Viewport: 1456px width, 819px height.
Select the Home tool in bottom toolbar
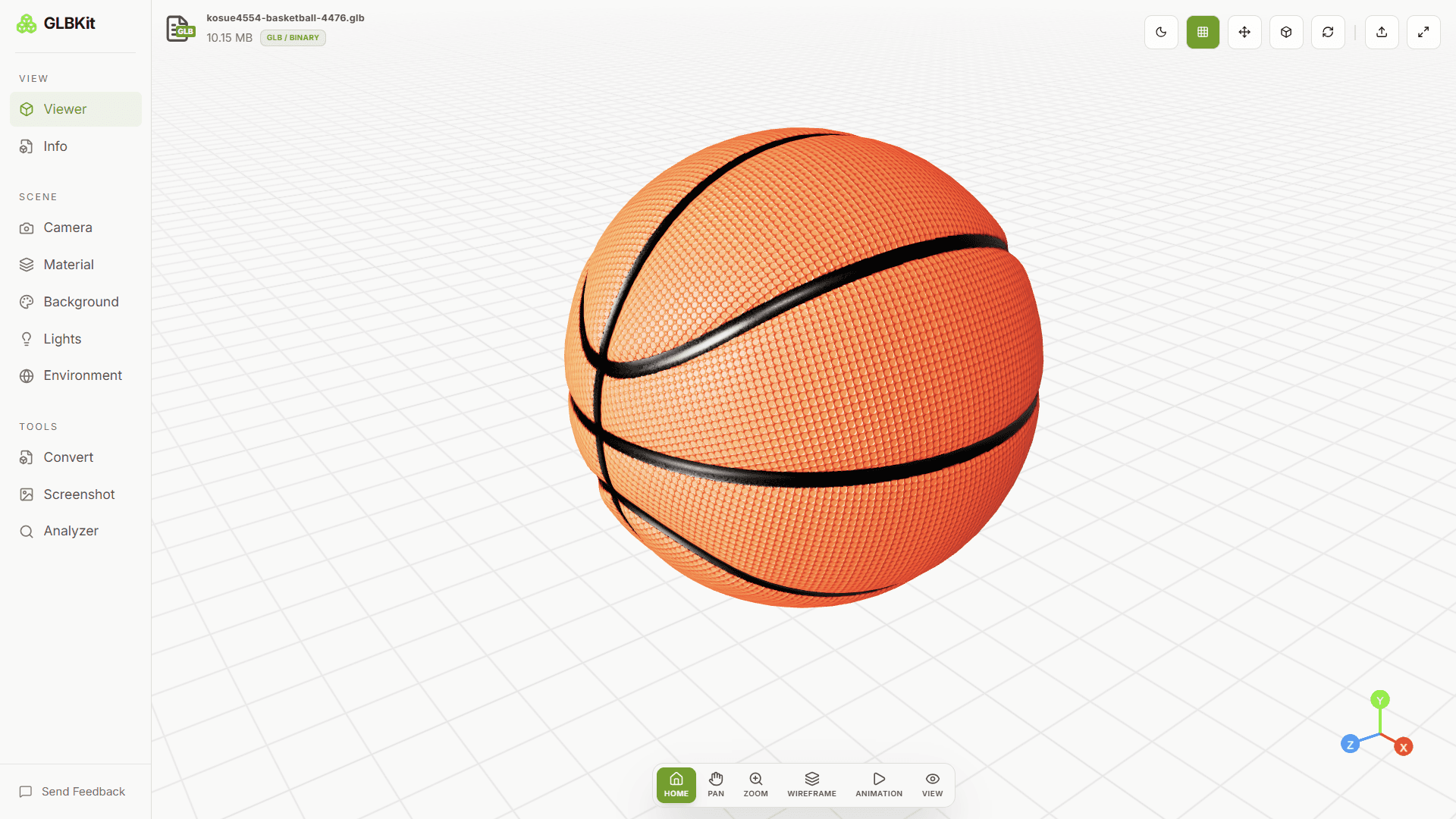tap(676, 785)
